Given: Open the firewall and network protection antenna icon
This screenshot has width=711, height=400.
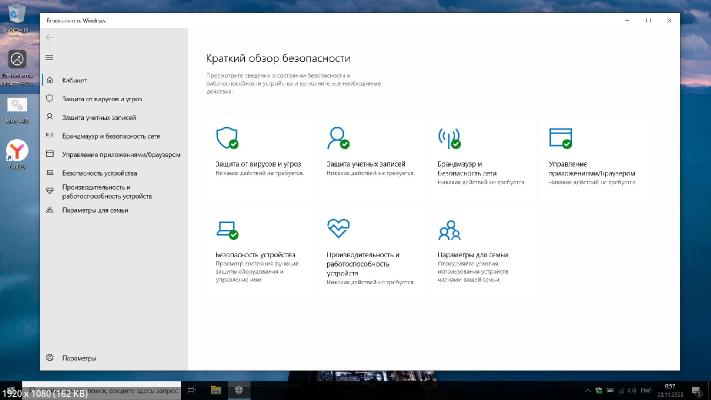Looking at the screenshot, I should [x=449, y=138].
